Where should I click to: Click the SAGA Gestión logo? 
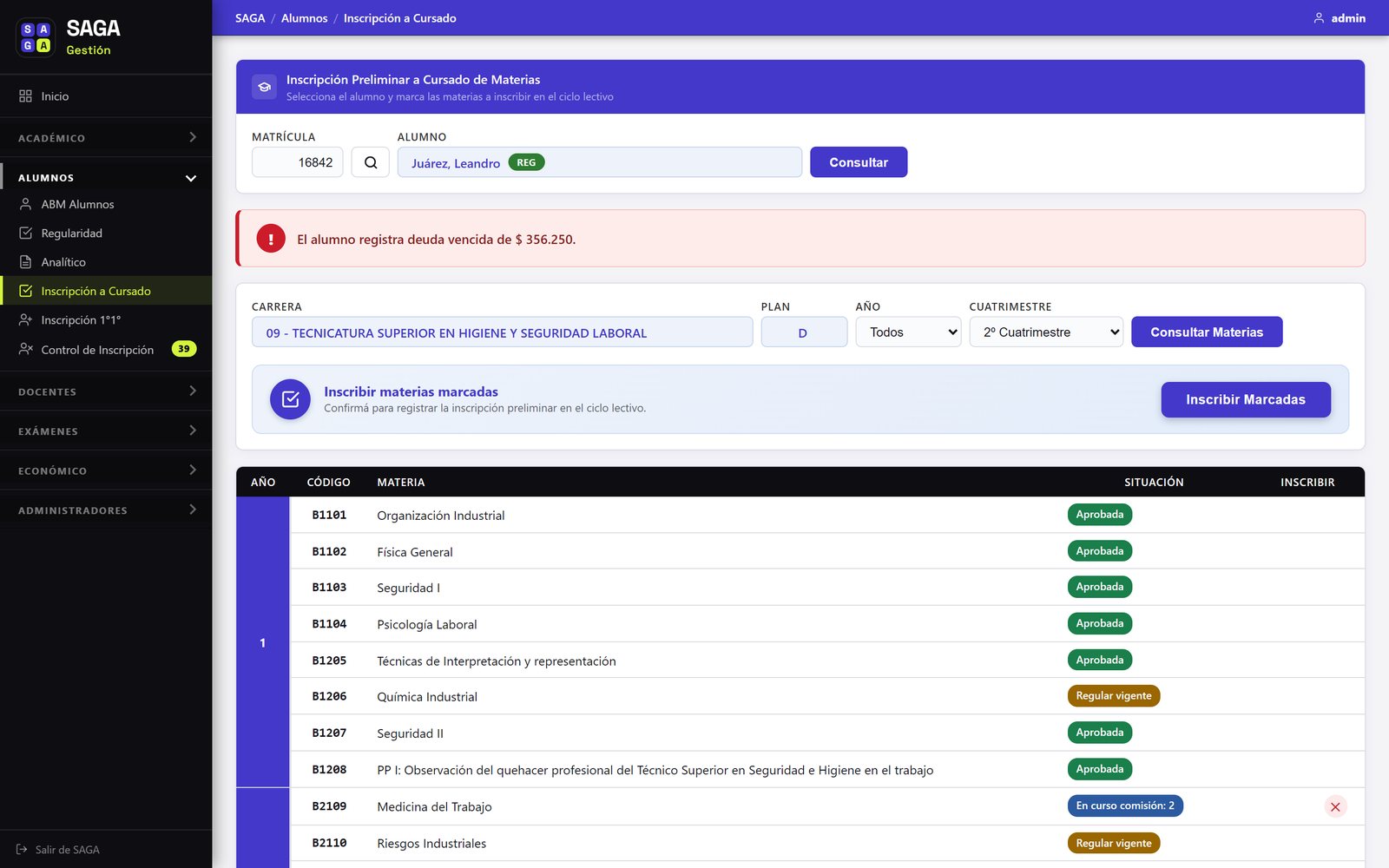pos(69,37)
